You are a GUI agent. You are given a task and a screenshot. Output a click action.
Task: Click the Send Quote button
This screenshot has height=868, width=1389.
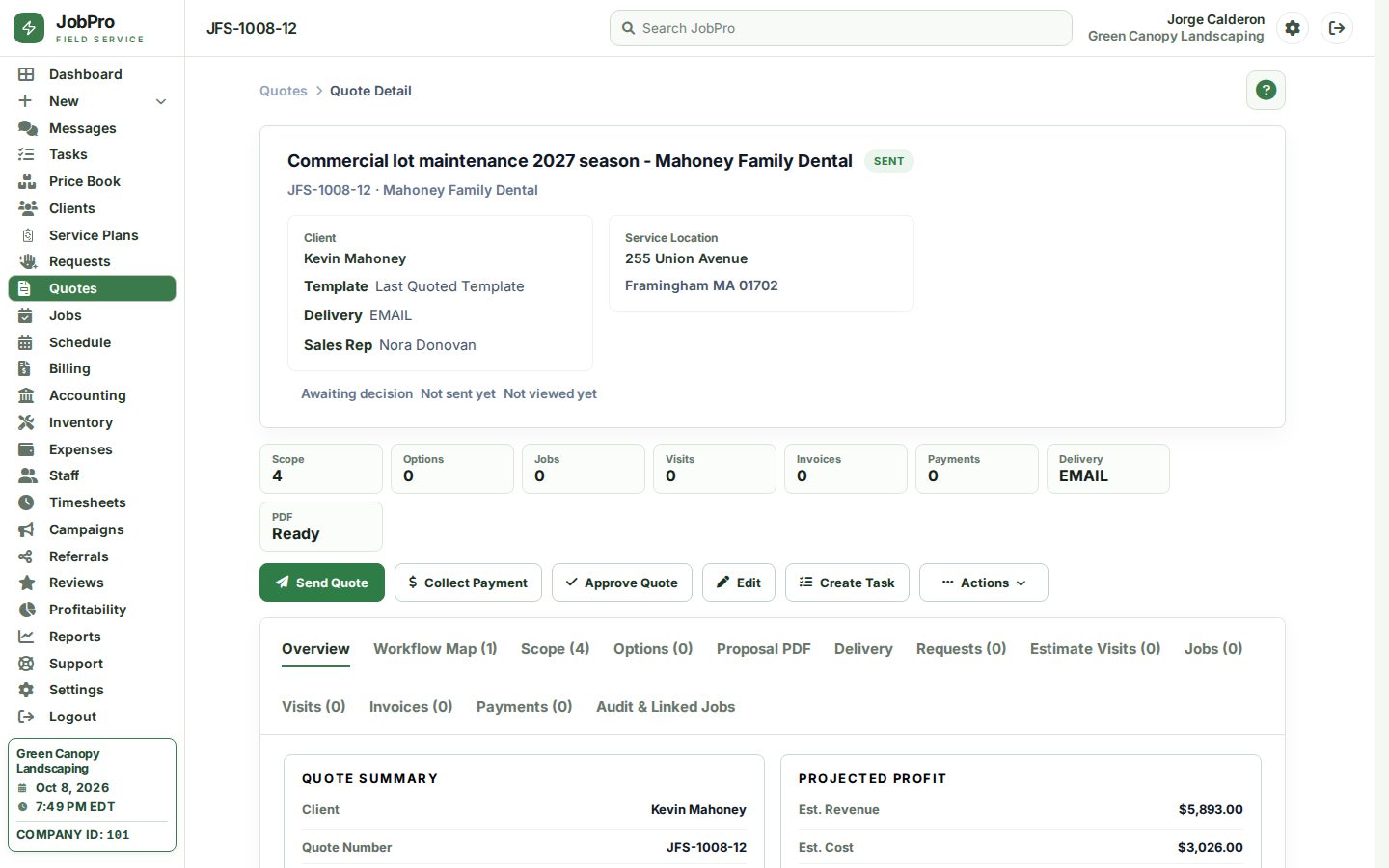tap(321, 583)
